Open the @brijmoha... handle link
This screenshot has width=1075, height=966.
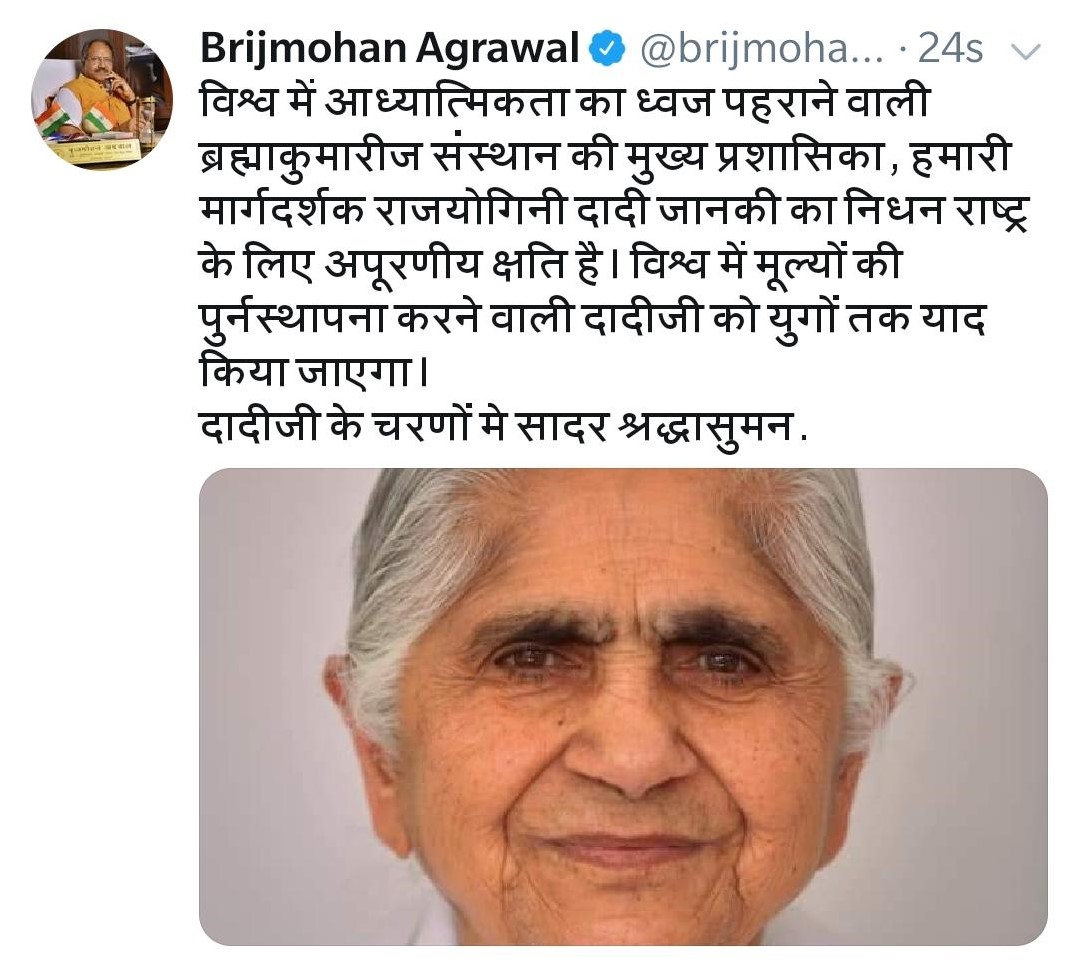761,50
